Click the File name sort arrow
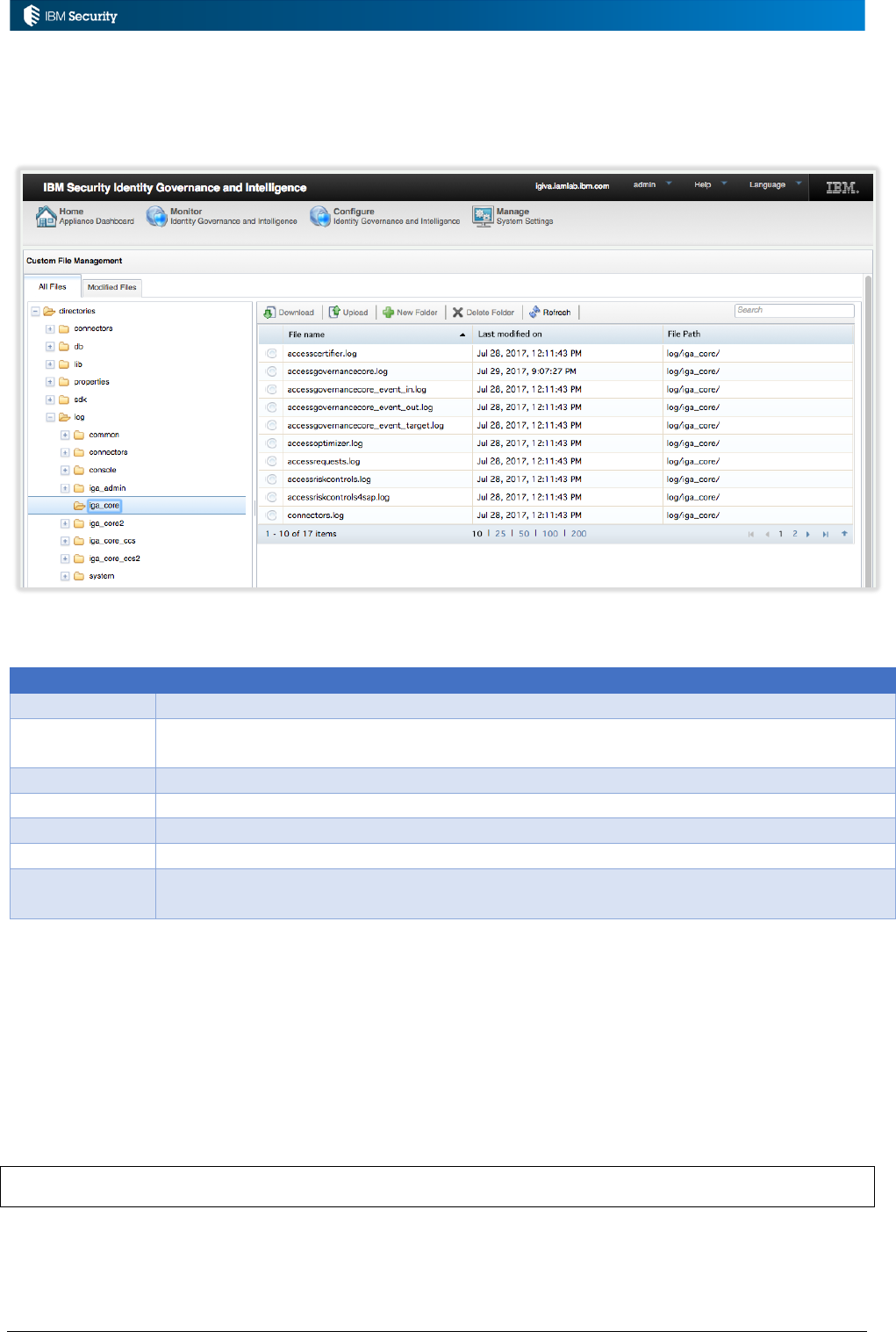The height and width of the screenshot is (1332, 896). pos(462,335)
